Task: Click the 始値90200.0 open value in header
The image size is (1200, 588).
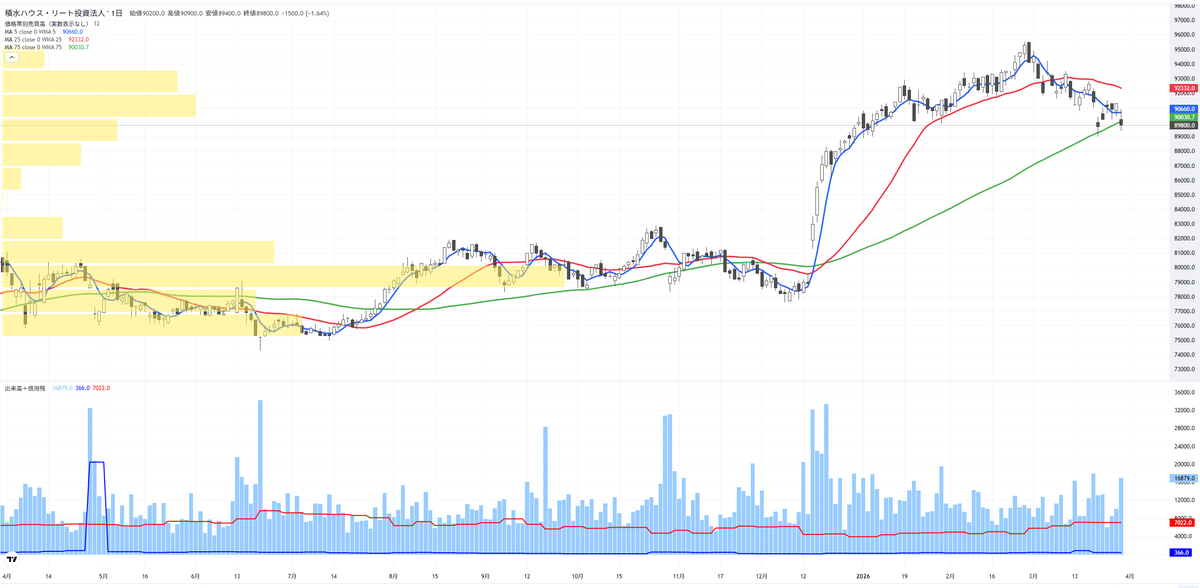Action: 149,11
